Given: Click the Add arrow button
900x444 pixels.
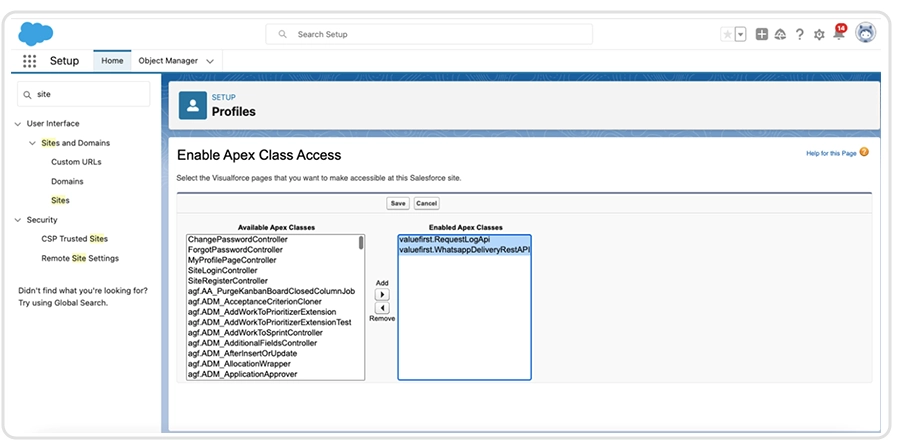Looking at the screenshot, I should pos(381,295).
